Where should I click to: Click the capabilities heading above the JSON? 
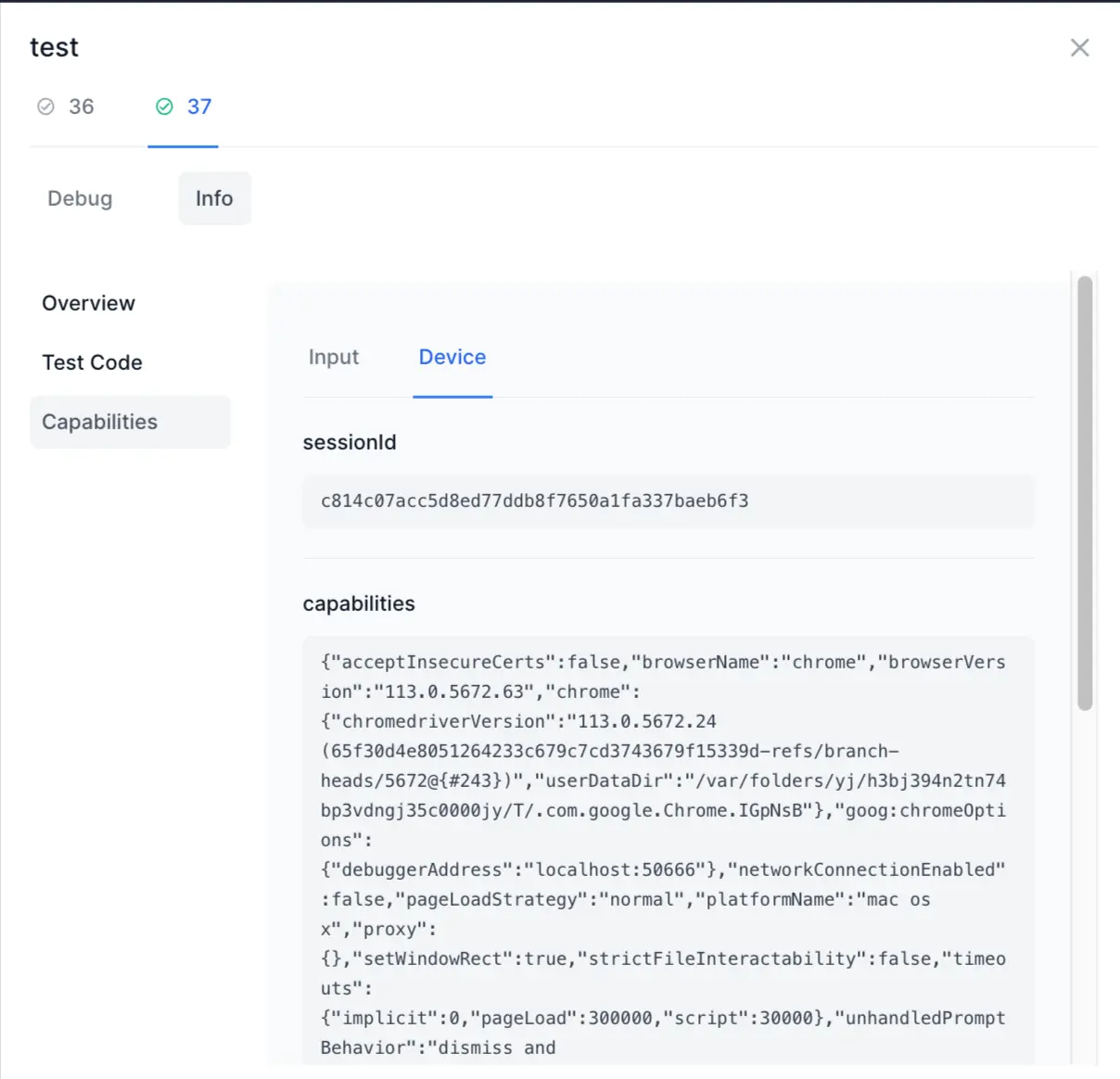tap(359, 603)
